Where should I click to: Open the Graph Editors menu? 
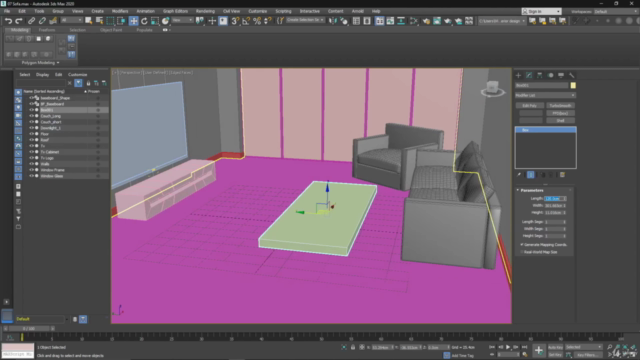coord(175,11)
